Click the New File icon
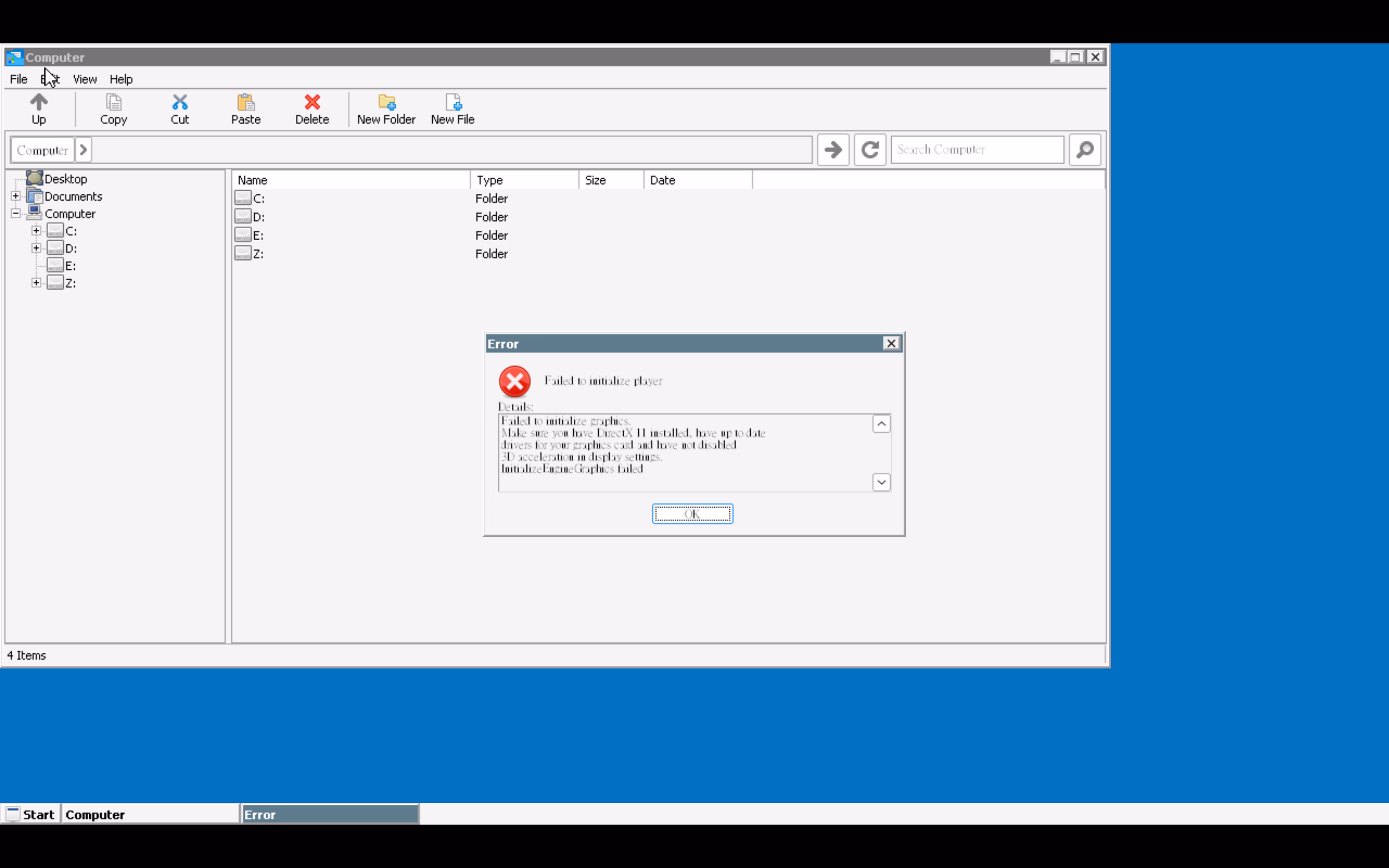1389x868 pixels. [453, 103]
